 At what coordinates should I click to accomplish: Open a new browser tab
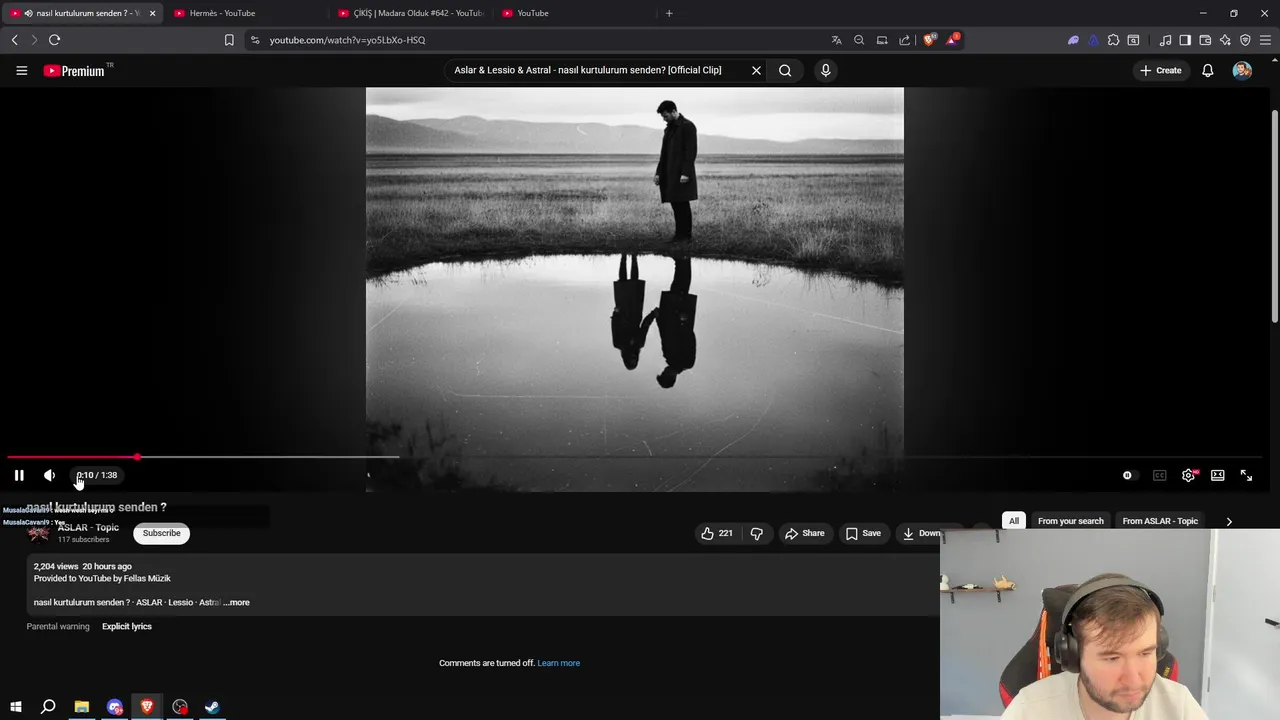tap(669, 13)
